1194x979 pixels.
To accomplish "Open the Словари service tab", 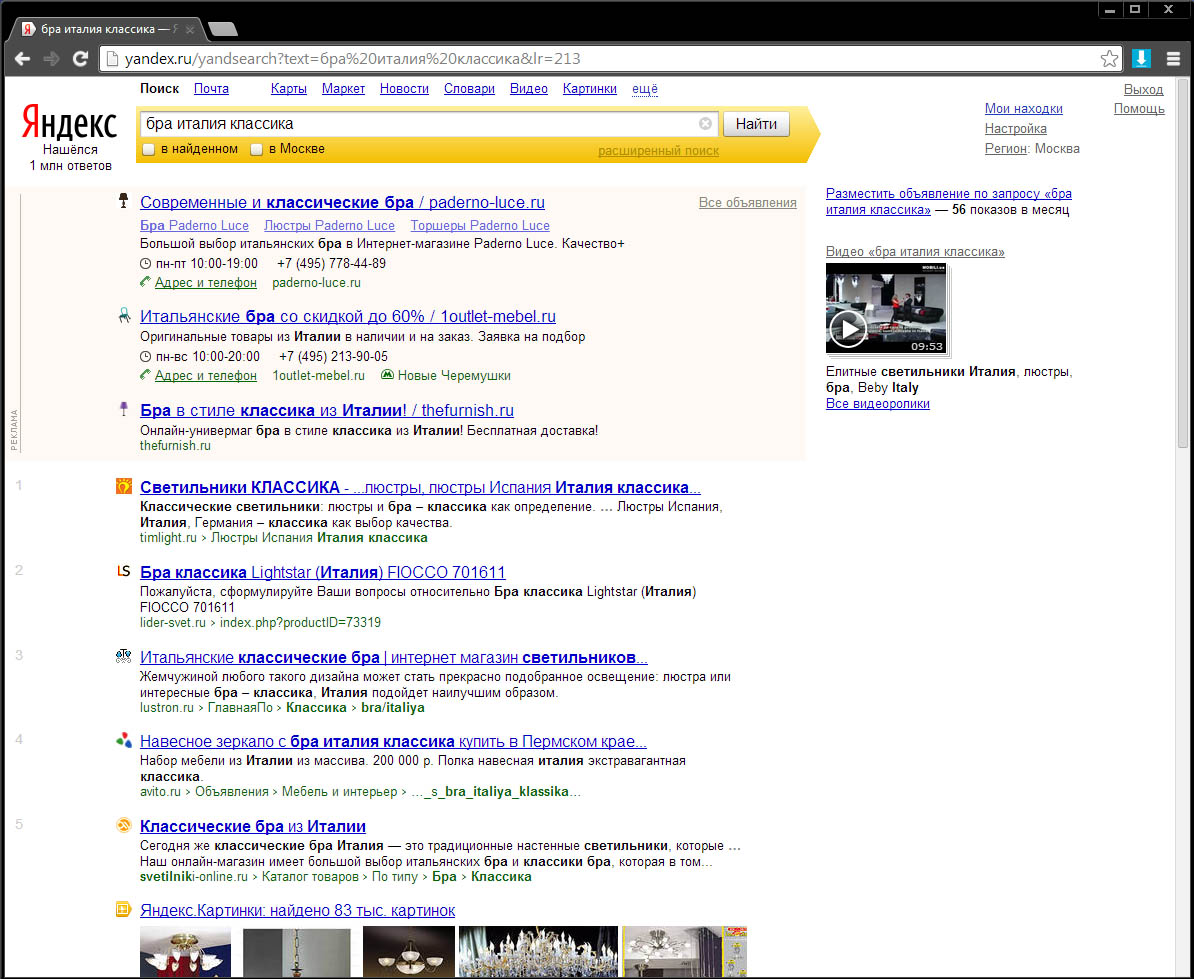I will [469, 89].
